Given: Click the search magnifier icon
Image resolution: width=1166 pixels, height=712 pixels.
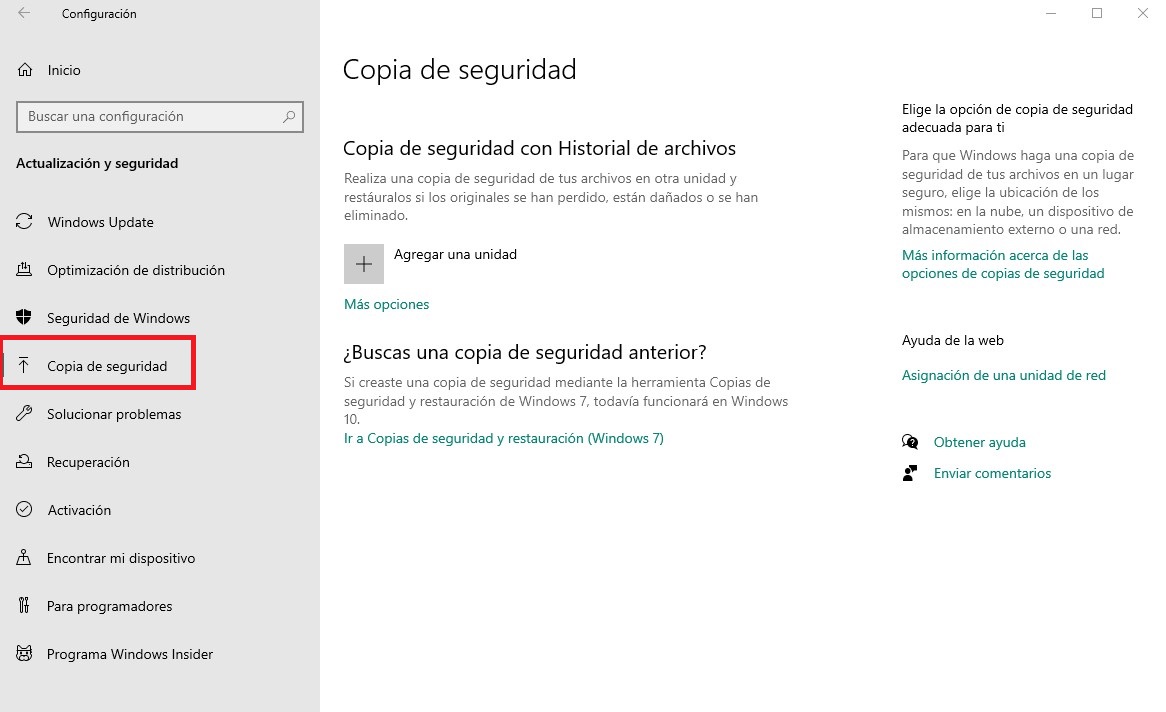Looking at the screenshot, I should (289, 117).
